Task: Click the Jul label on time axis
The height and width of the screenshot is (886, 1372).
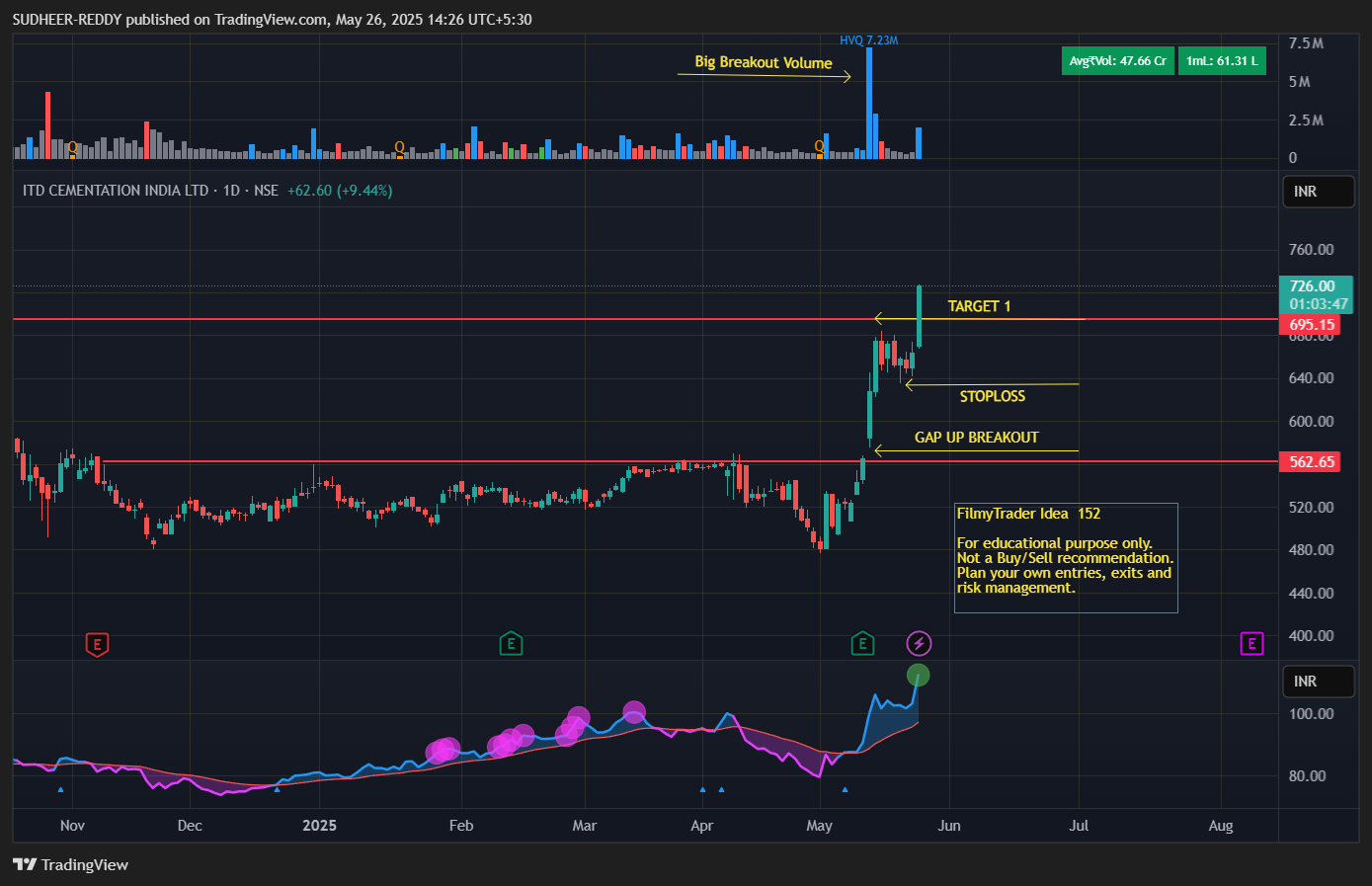Action: [x=1079, y=826]
